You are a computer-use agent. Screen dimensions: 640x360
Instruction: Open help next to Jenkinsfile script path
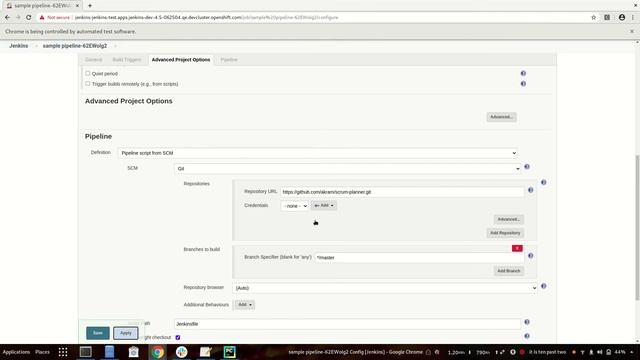(527, 322)
